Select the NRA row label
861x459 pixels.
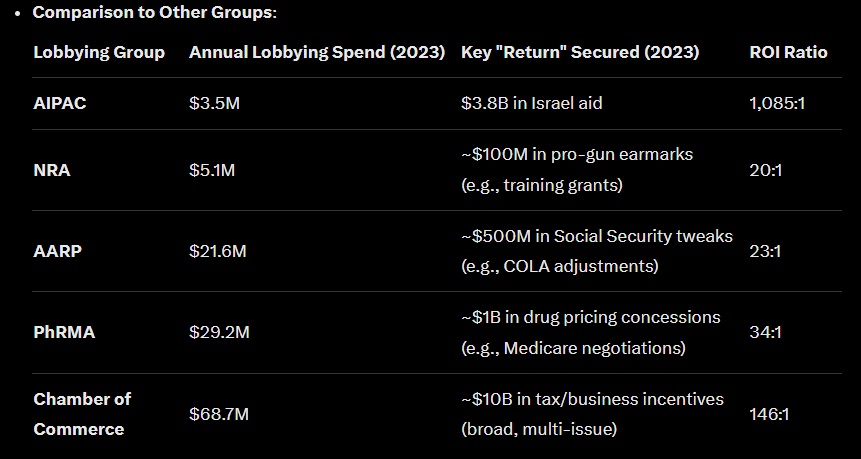point(52,170)
